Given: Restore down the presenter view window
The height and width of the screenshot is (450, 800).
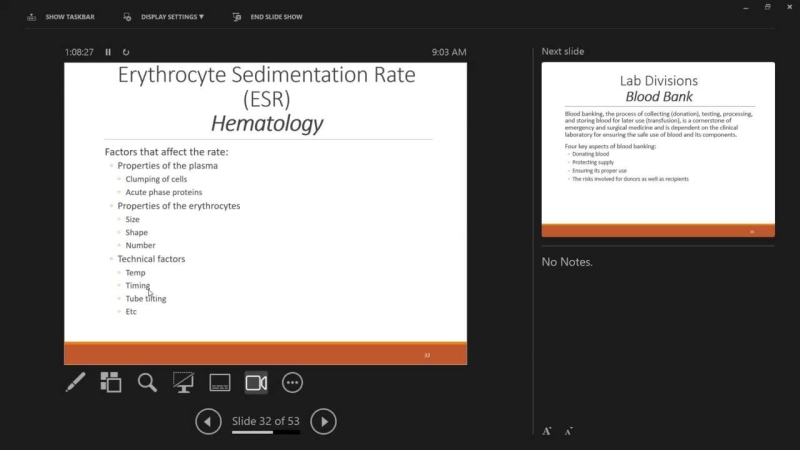Looking at the screenshot, I should (x=767, y=7).
